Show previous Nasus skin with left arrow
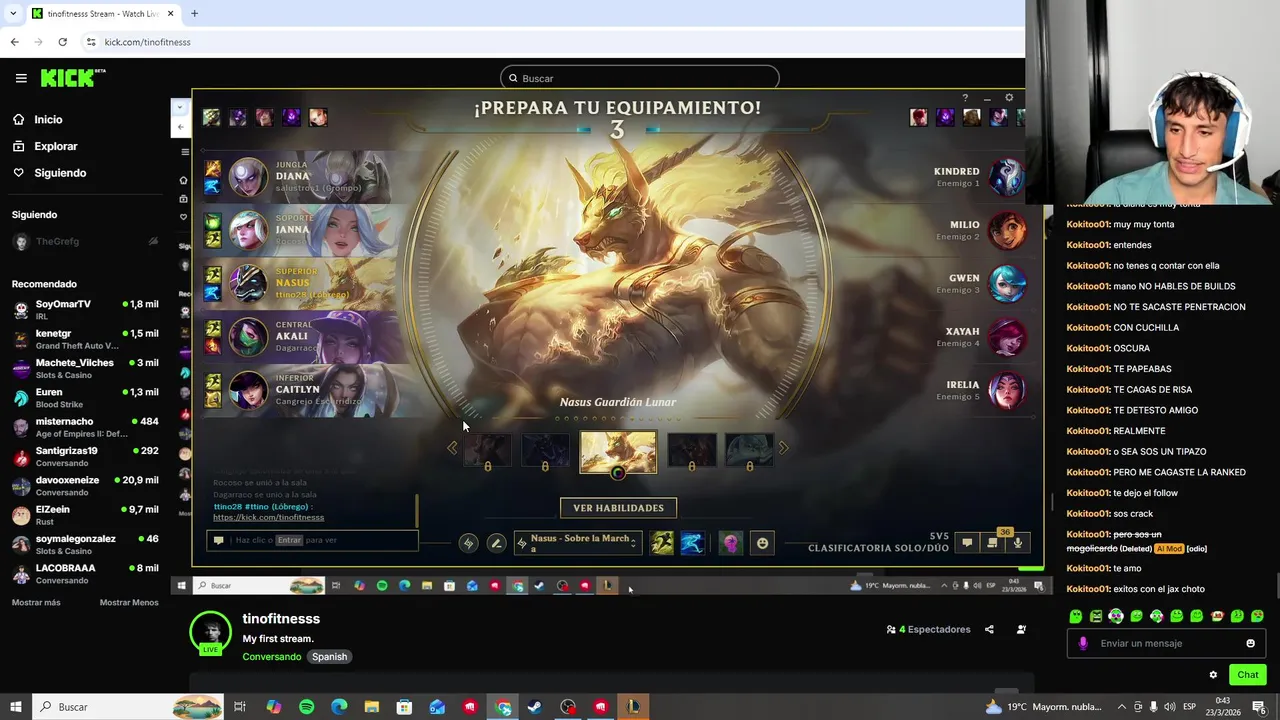 [452, 448]
